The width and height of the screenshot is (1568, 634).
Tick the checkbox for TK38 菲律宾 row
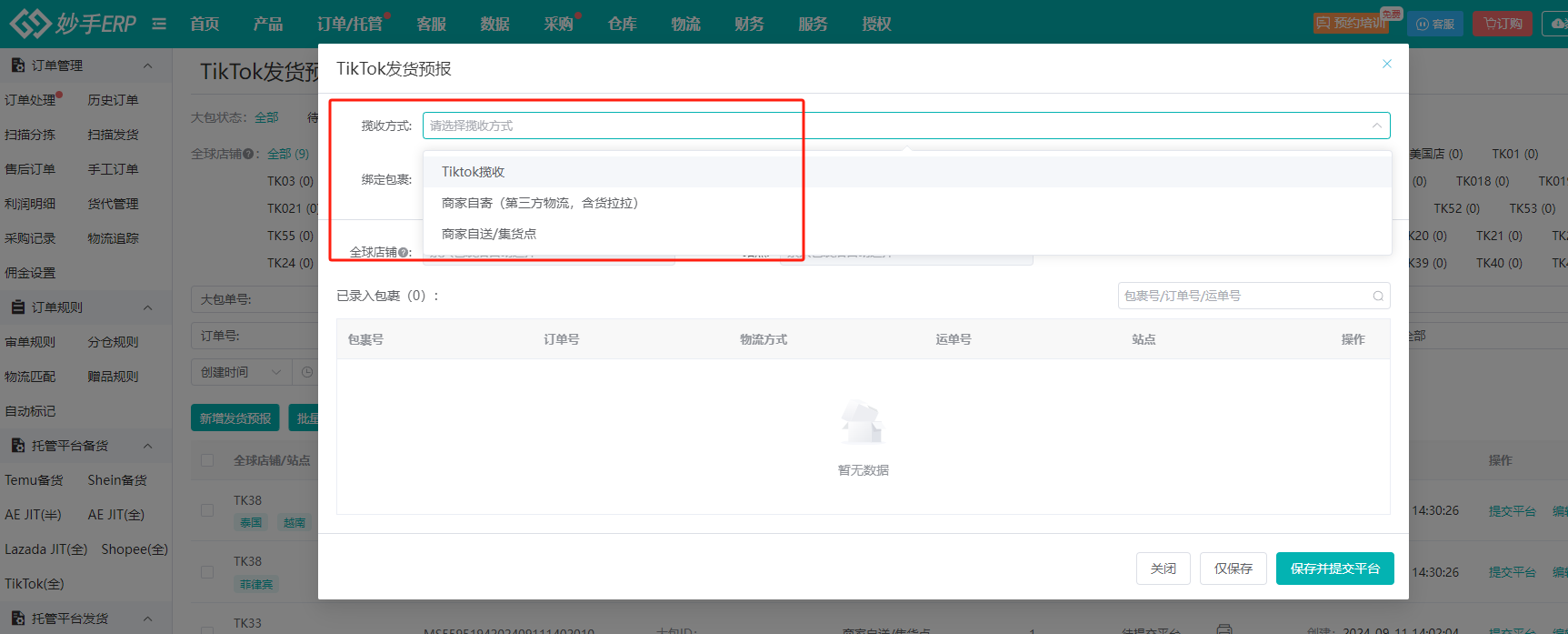(207, 572)
